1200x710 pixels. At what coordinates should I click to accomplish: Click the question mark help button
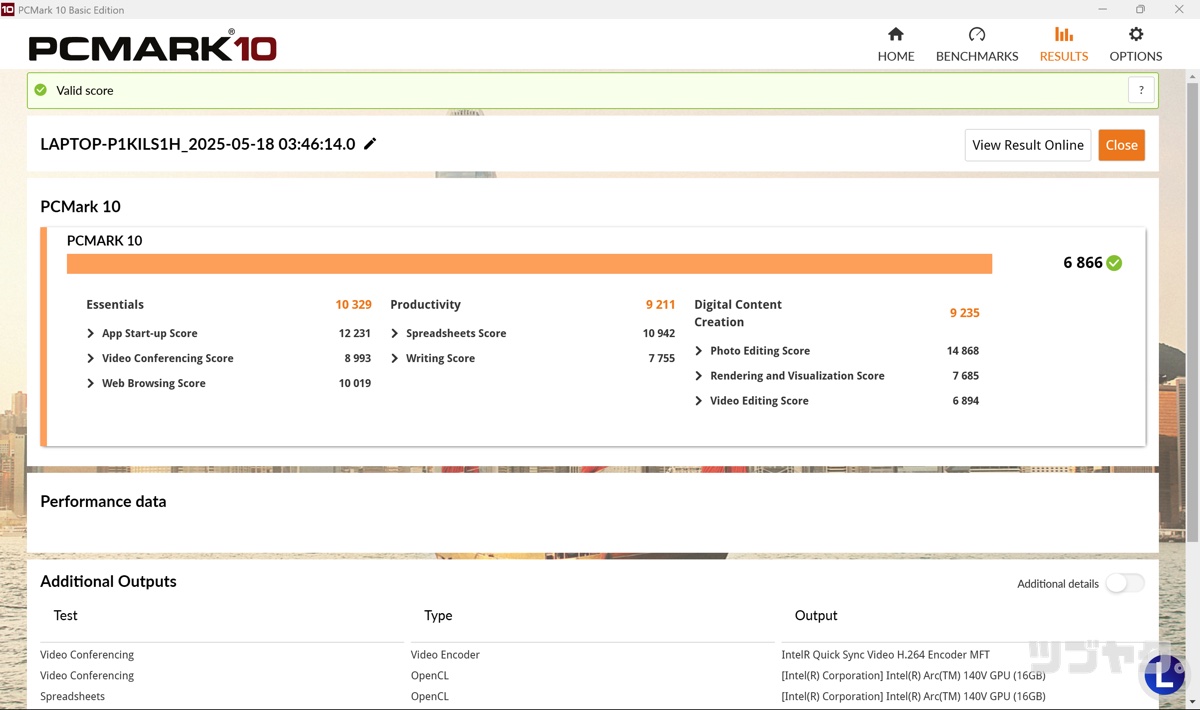(1141, 90)
